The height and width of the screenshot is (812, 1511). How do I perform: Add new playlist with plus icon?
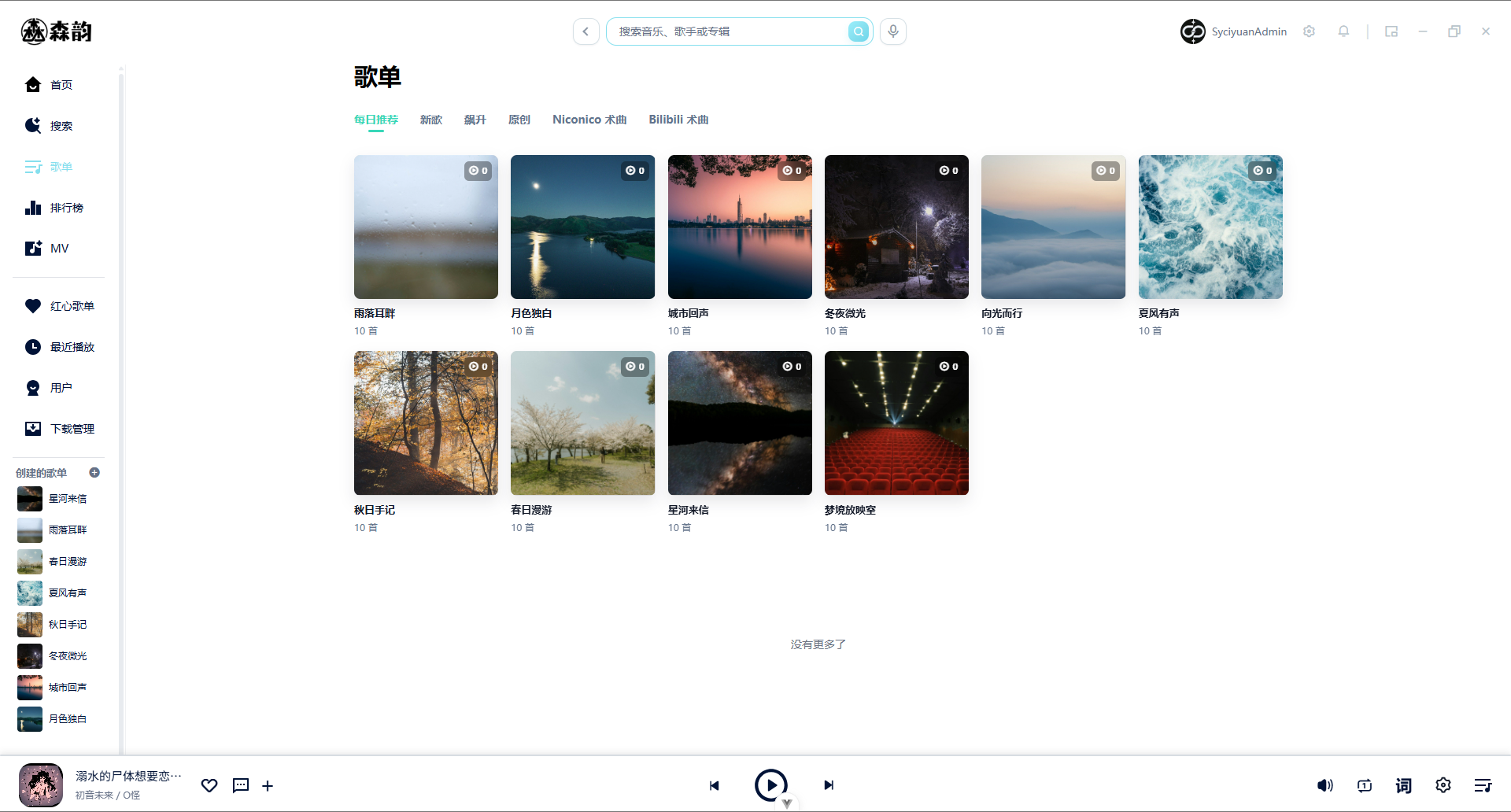(x=94, y=473)
